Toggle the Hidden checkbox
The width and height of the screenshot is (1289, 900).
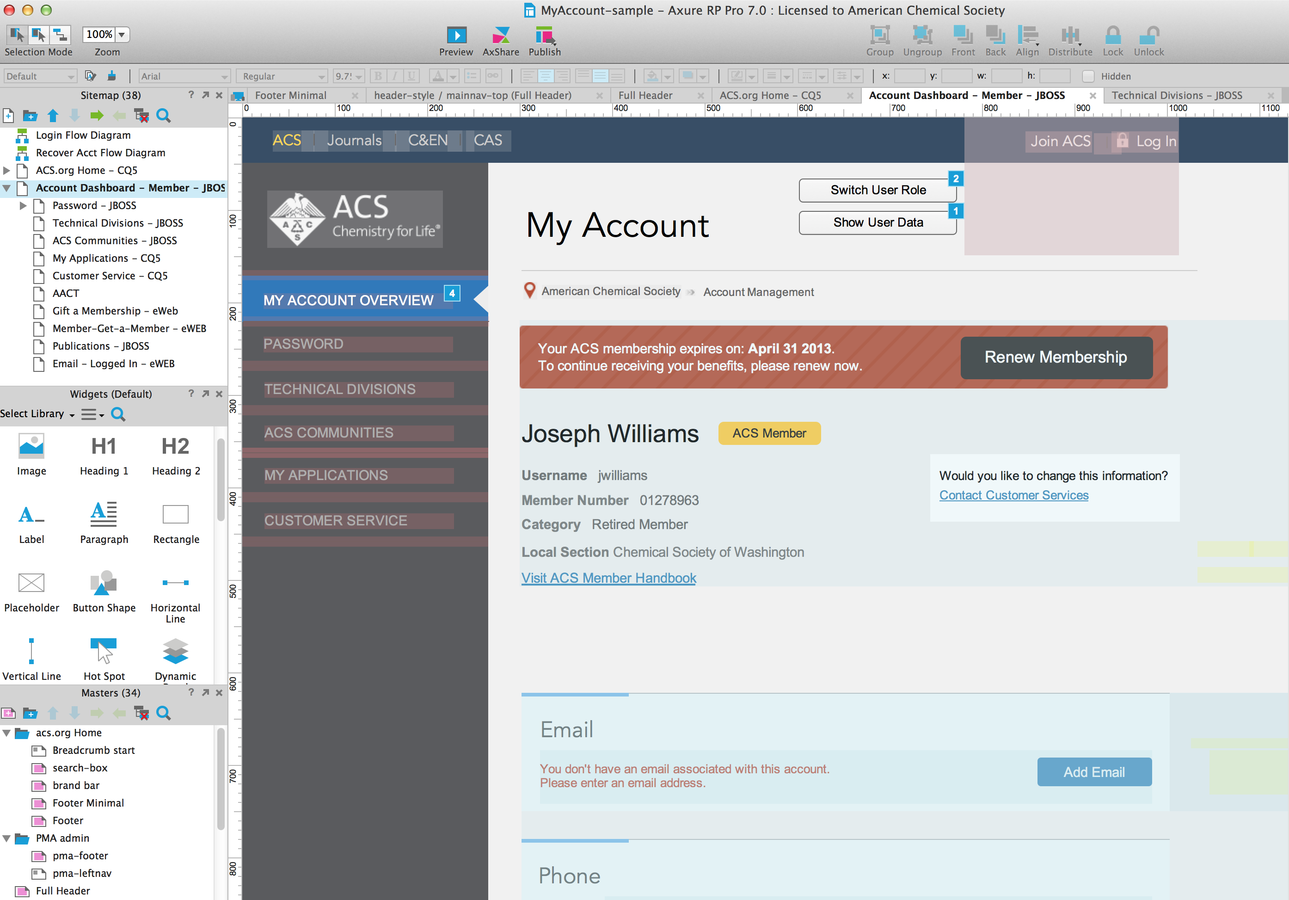click(1088, 76)
